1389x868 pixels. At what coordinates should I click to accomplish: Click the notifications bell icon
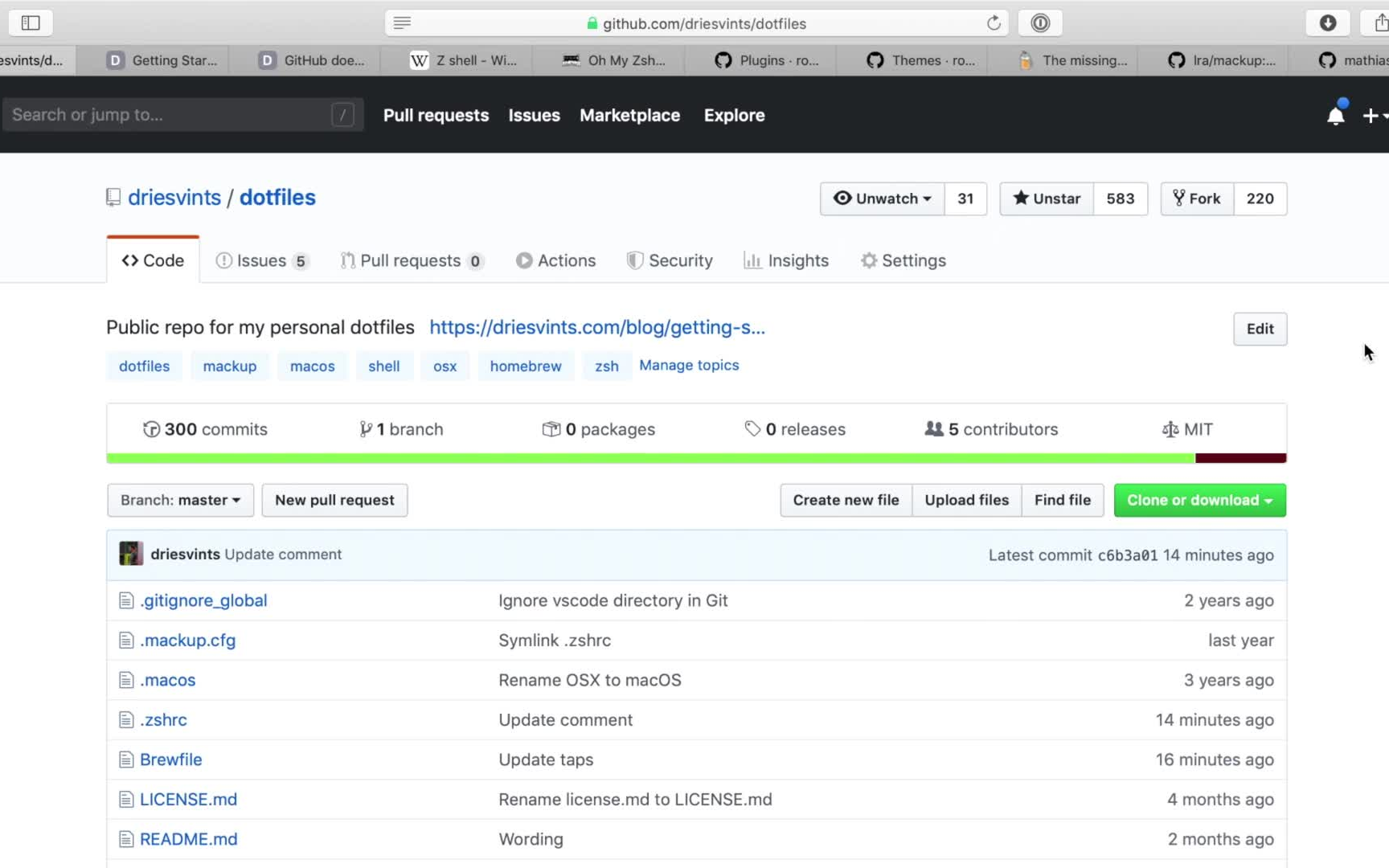coord(1335,116)
